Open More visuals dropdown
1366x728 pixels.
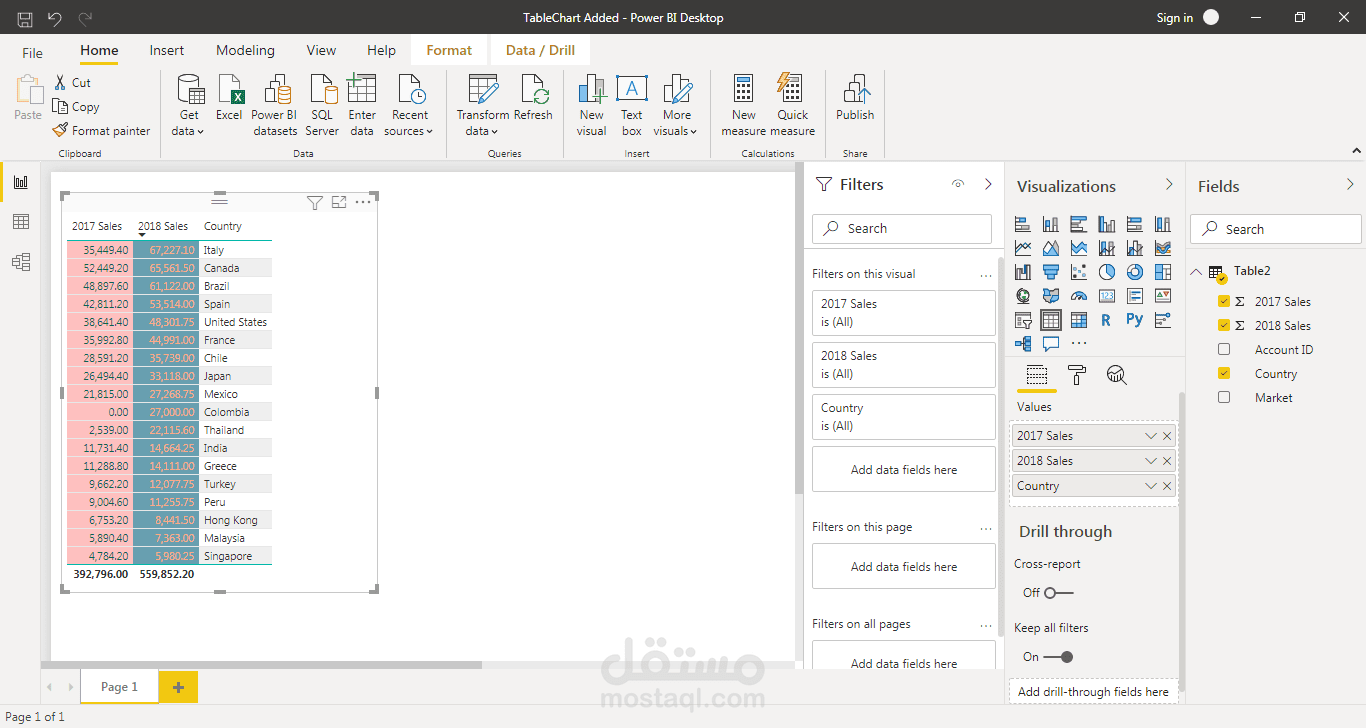coord(676,105)
